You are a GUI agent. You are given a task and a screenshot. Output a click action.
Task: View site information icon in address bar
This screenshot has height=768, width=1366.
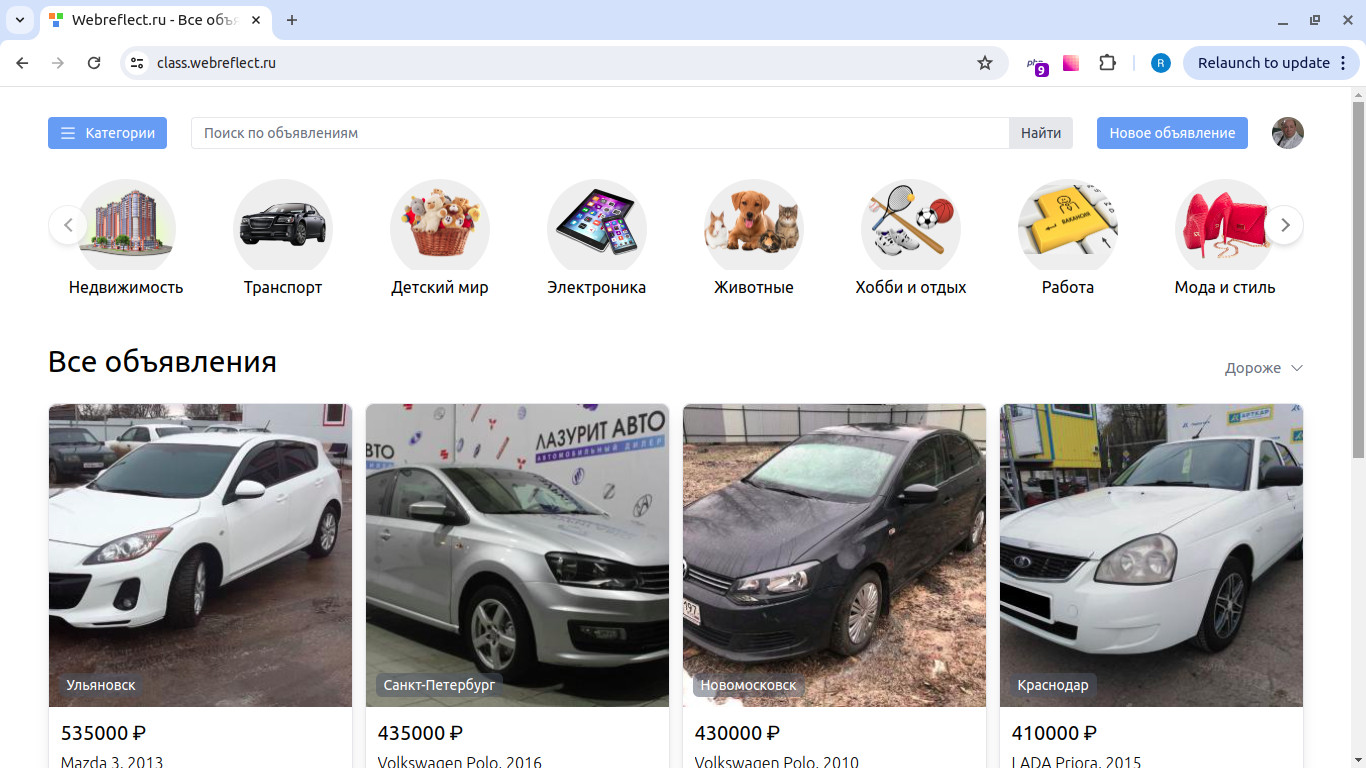click(x=138, y=63)
